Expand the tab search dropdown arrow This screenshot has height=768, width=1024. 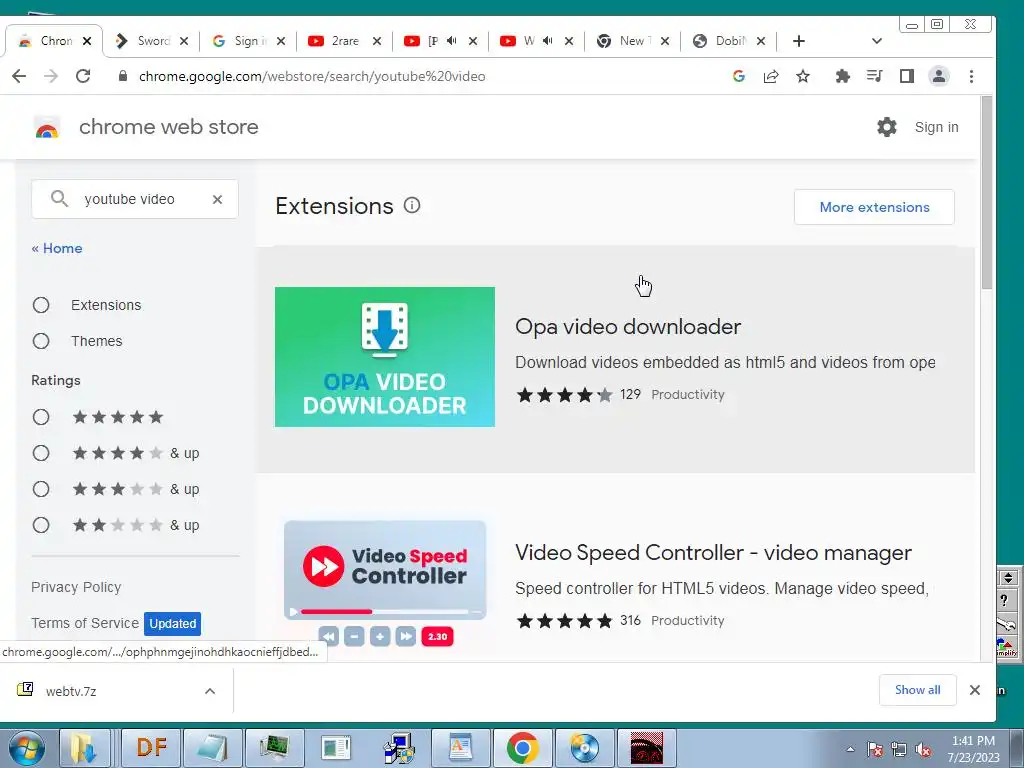pyautogui.click(x=876, y=41)
